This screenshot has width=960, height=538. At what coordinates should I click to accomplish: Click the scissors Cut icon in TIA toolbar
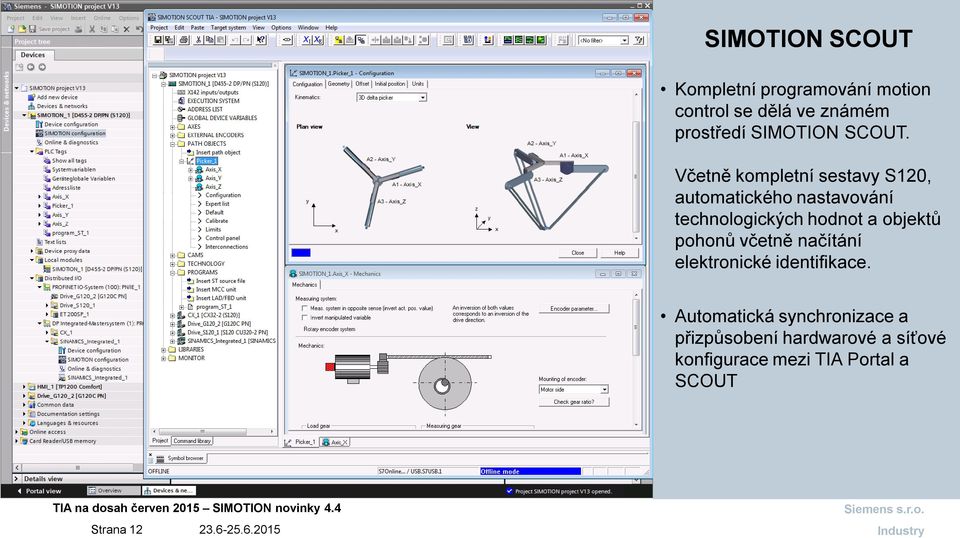pyautogui.click(x=92, y=29)
